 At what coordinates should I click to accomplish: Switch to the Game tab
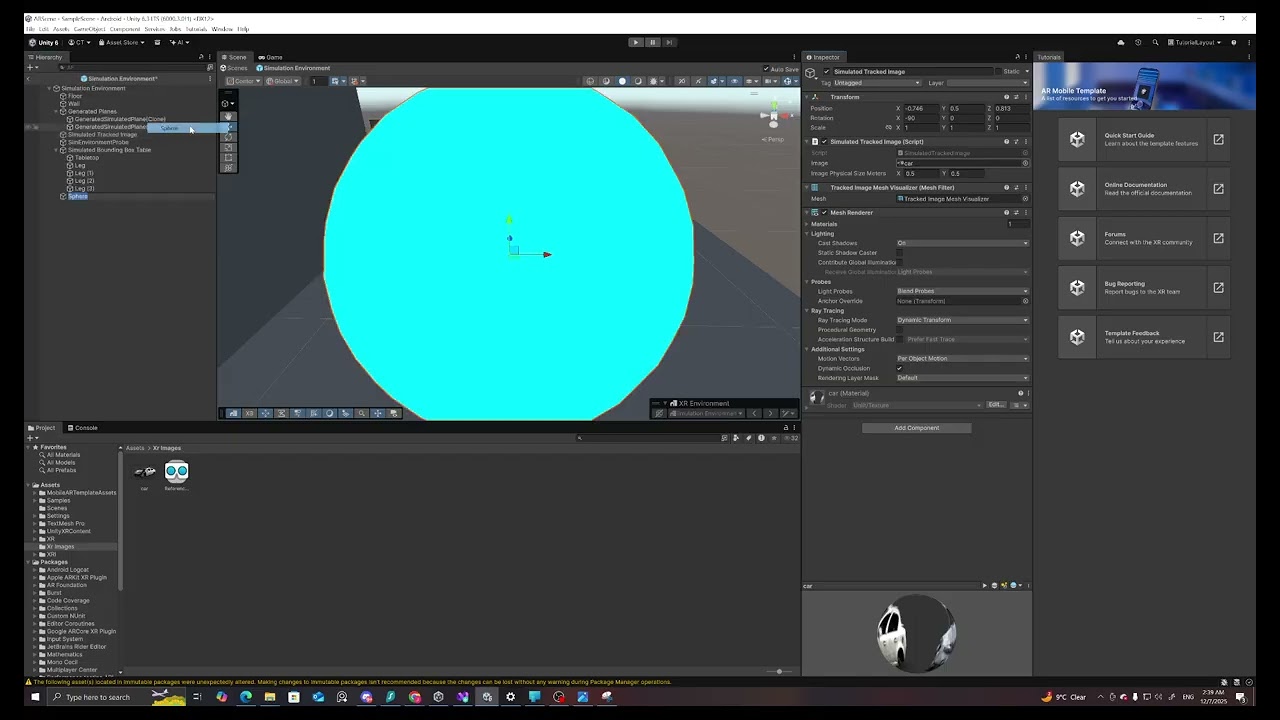coord(270,57)
